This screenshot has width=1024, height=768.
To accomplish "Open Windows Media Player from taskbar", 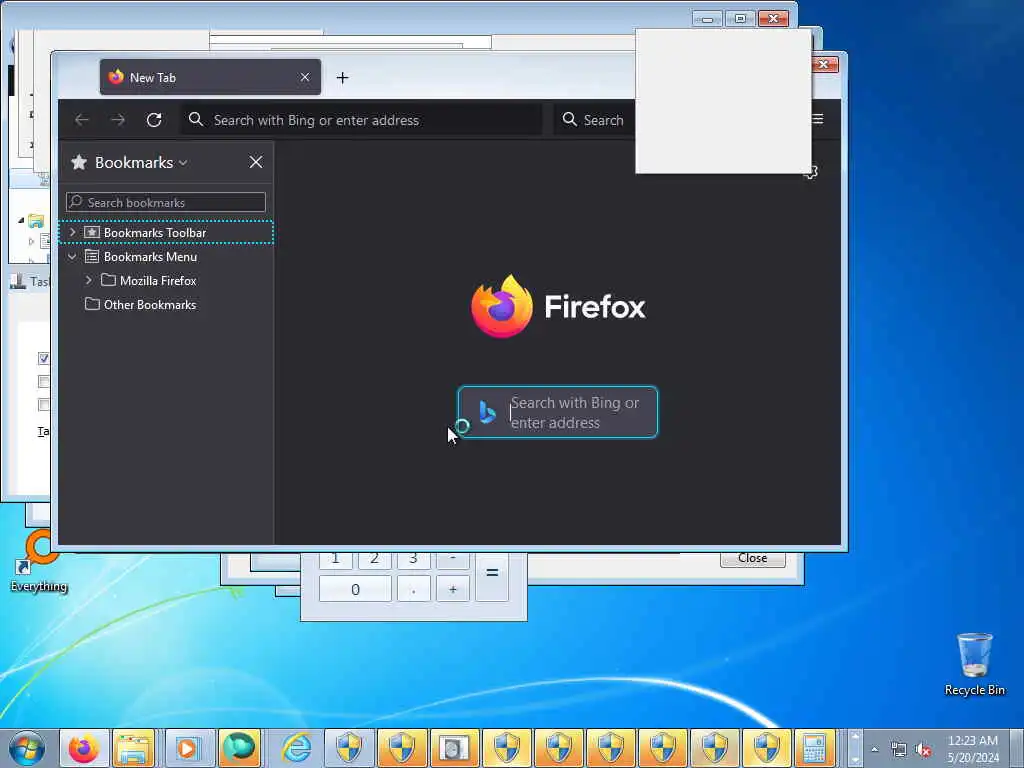I will 187,748.
